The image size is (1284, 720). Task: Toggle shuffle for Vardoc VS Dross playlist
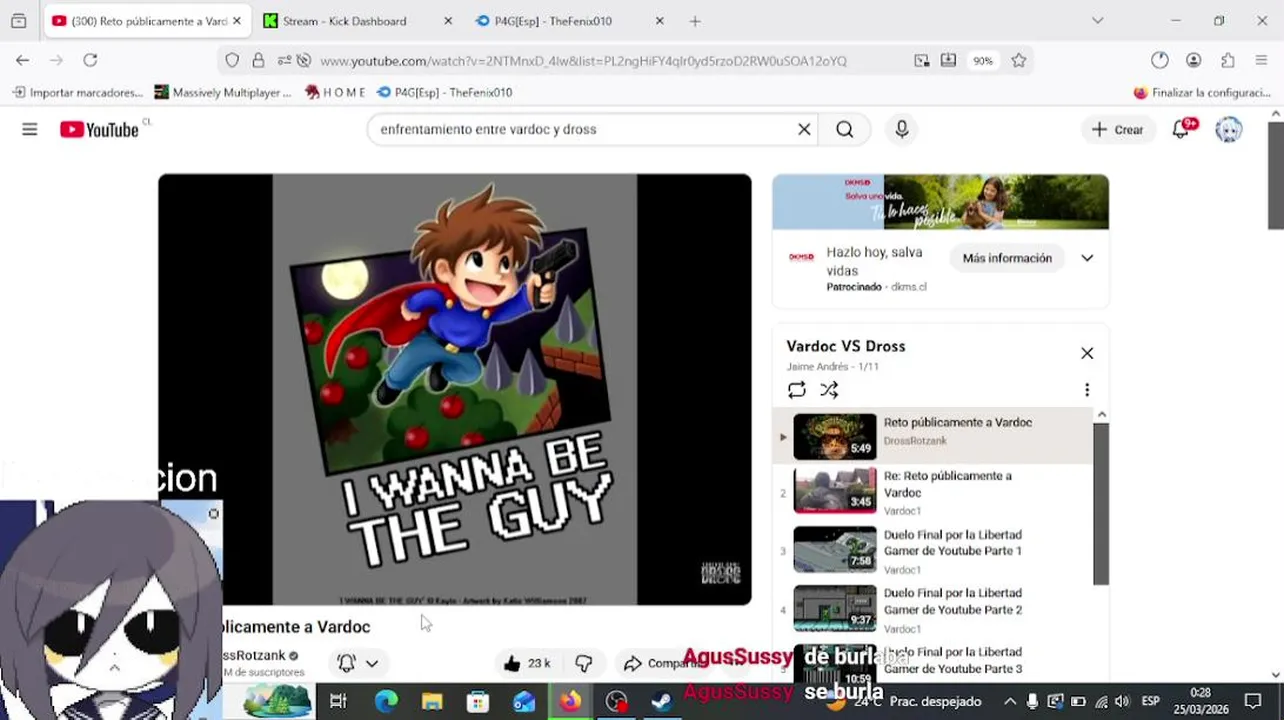point(829,390)
